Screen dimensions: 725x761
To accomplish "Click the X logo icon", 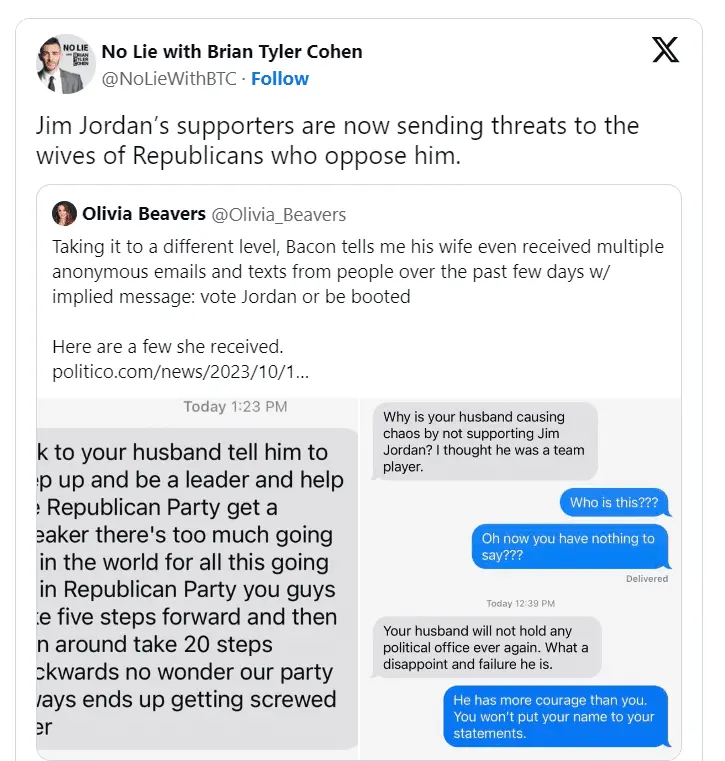I will point(665,50).
